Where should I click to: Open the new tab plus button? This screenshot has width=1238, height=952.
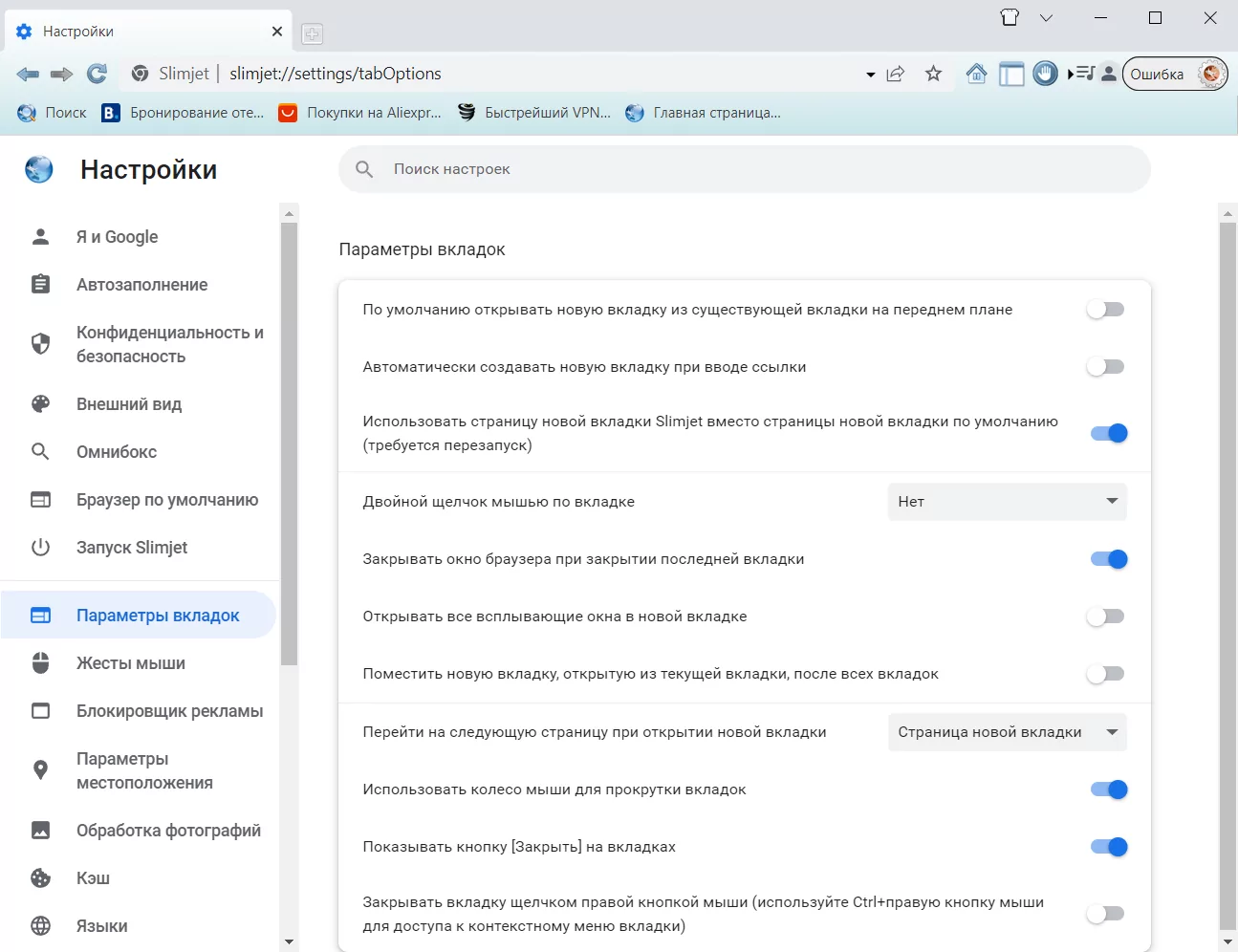point(312,34)
